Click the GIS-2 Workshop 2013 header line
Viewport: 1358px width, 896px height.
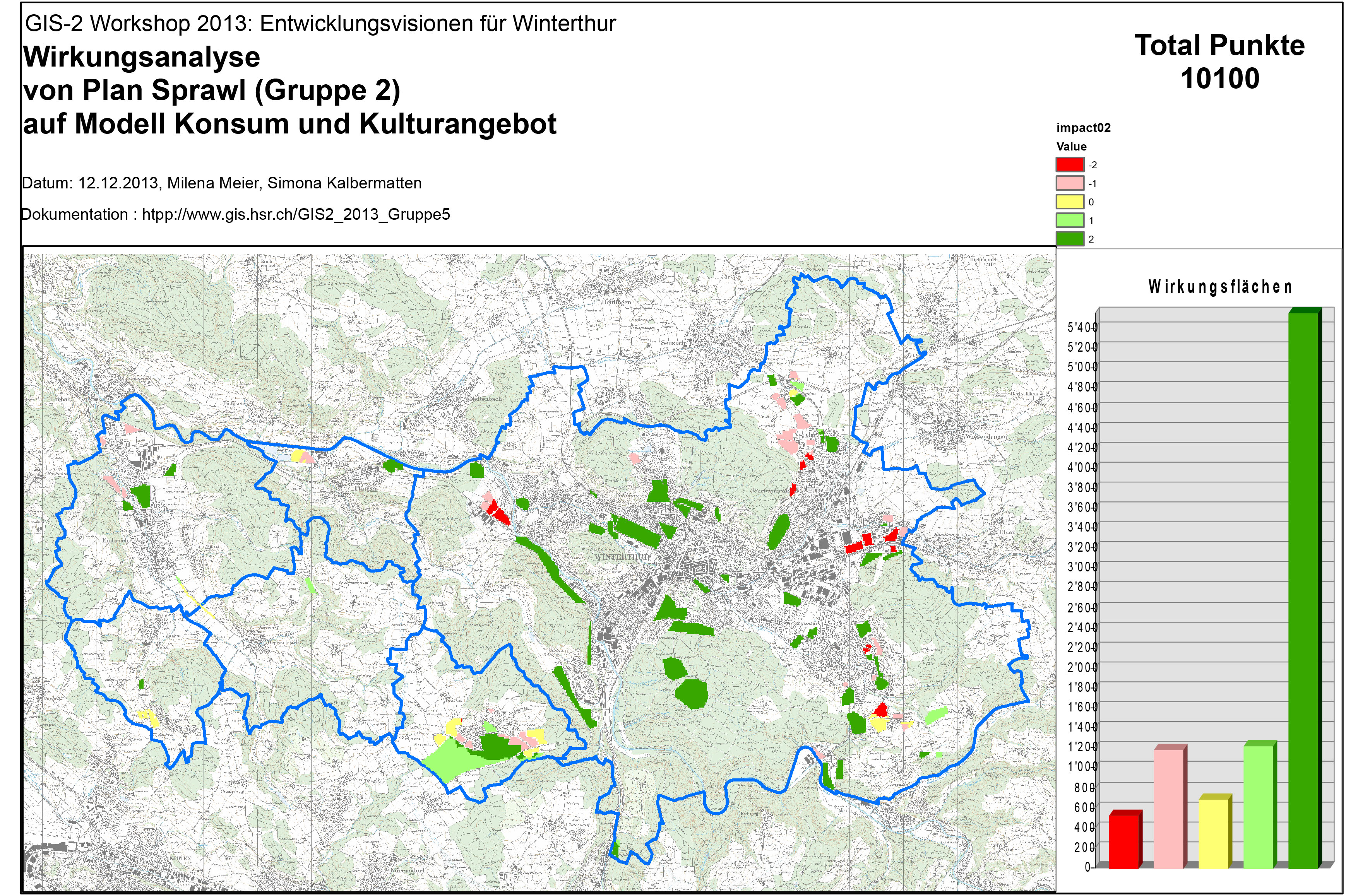pyautogui.click(x=321, y=24)
